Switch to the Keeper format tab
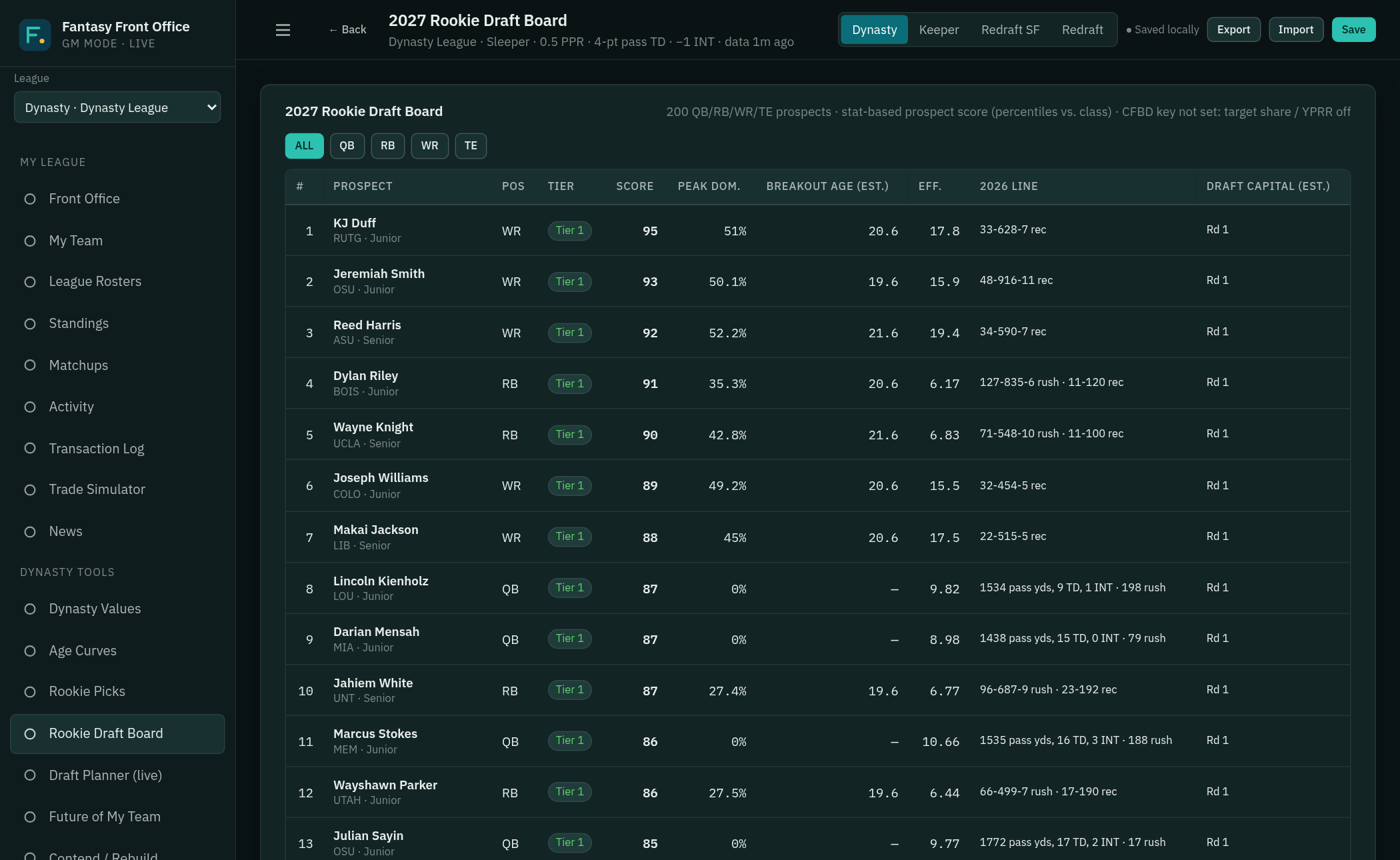1400x860 pixels. [939, 30]
